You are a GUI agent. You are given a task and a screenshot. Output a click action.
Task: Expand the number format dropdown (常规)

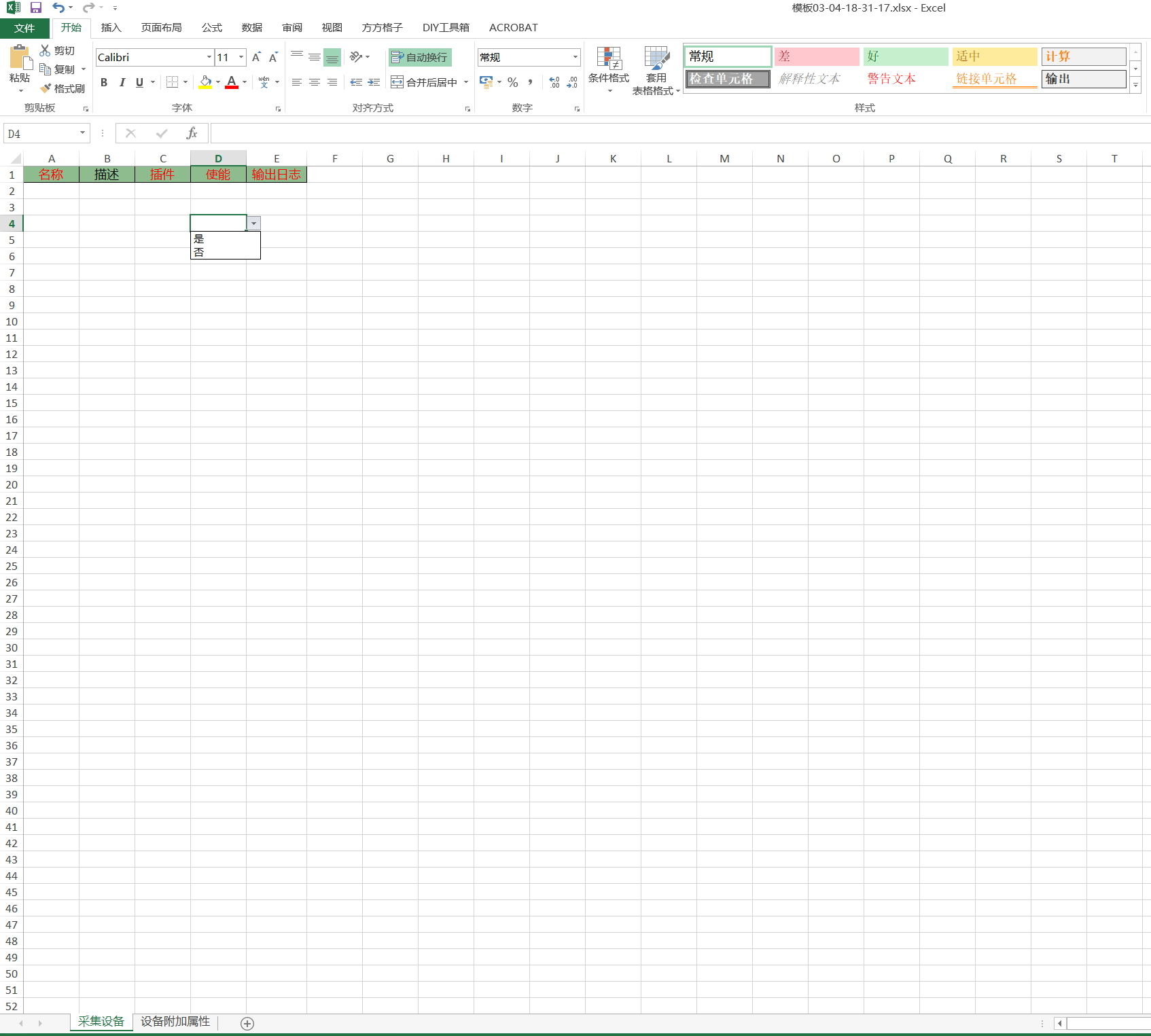click(x=575, y=57)
